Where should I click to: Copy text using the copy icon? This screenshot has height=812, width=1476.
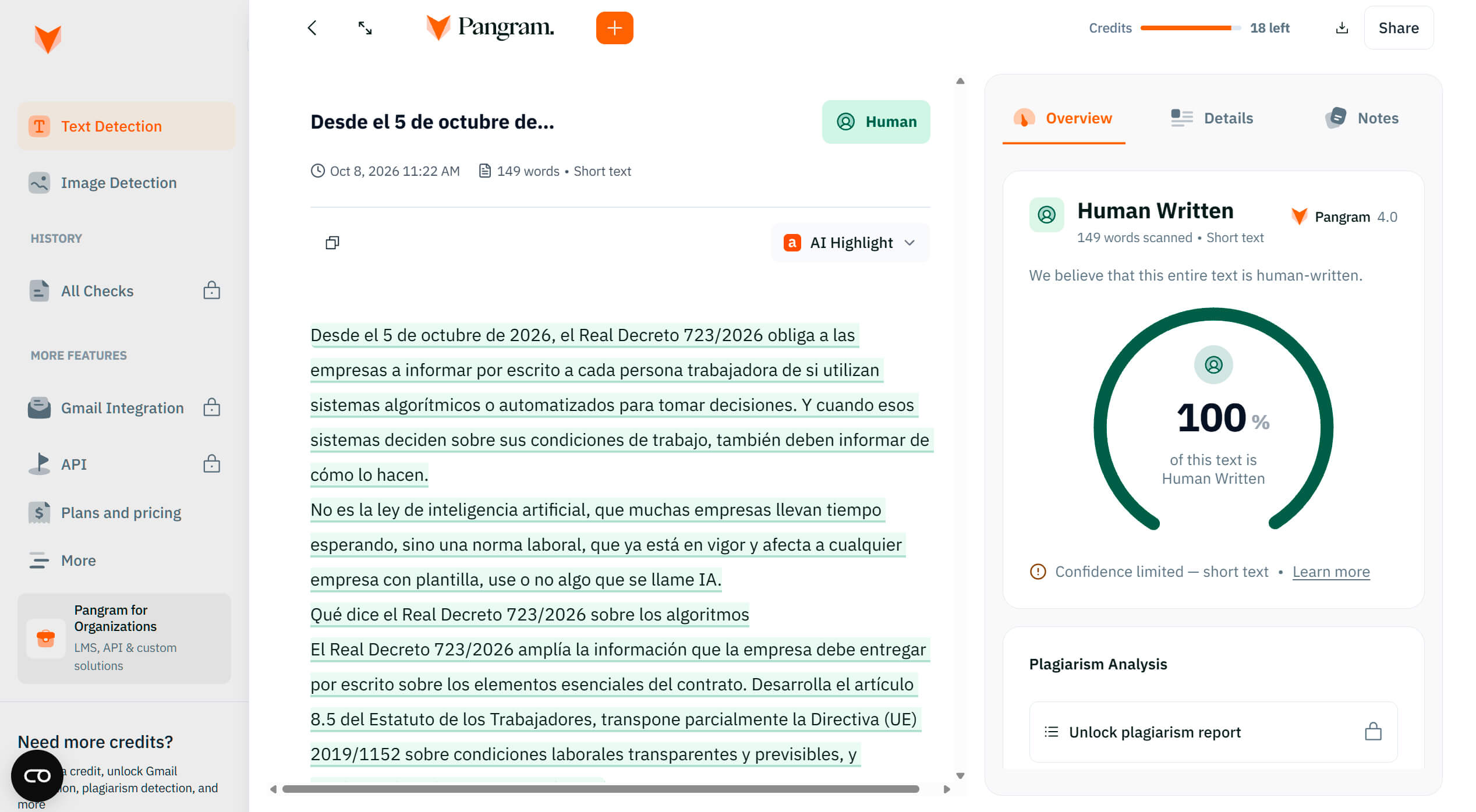[x=332, y=243]
